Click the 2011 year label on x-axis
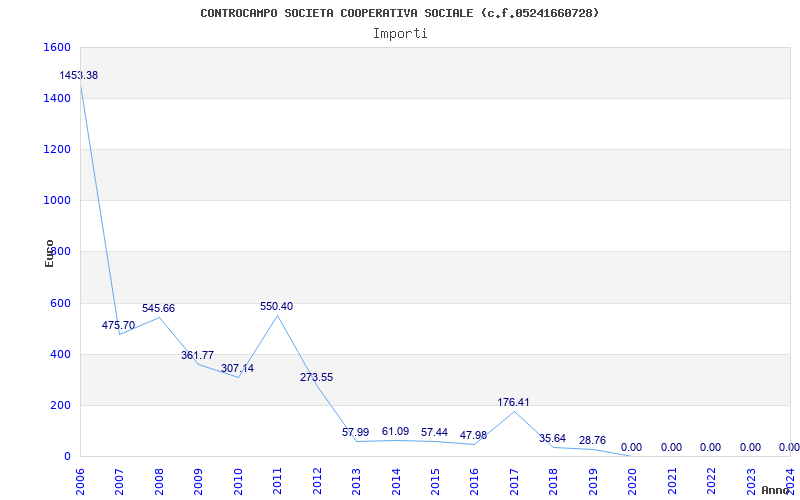 pos(277,482)
